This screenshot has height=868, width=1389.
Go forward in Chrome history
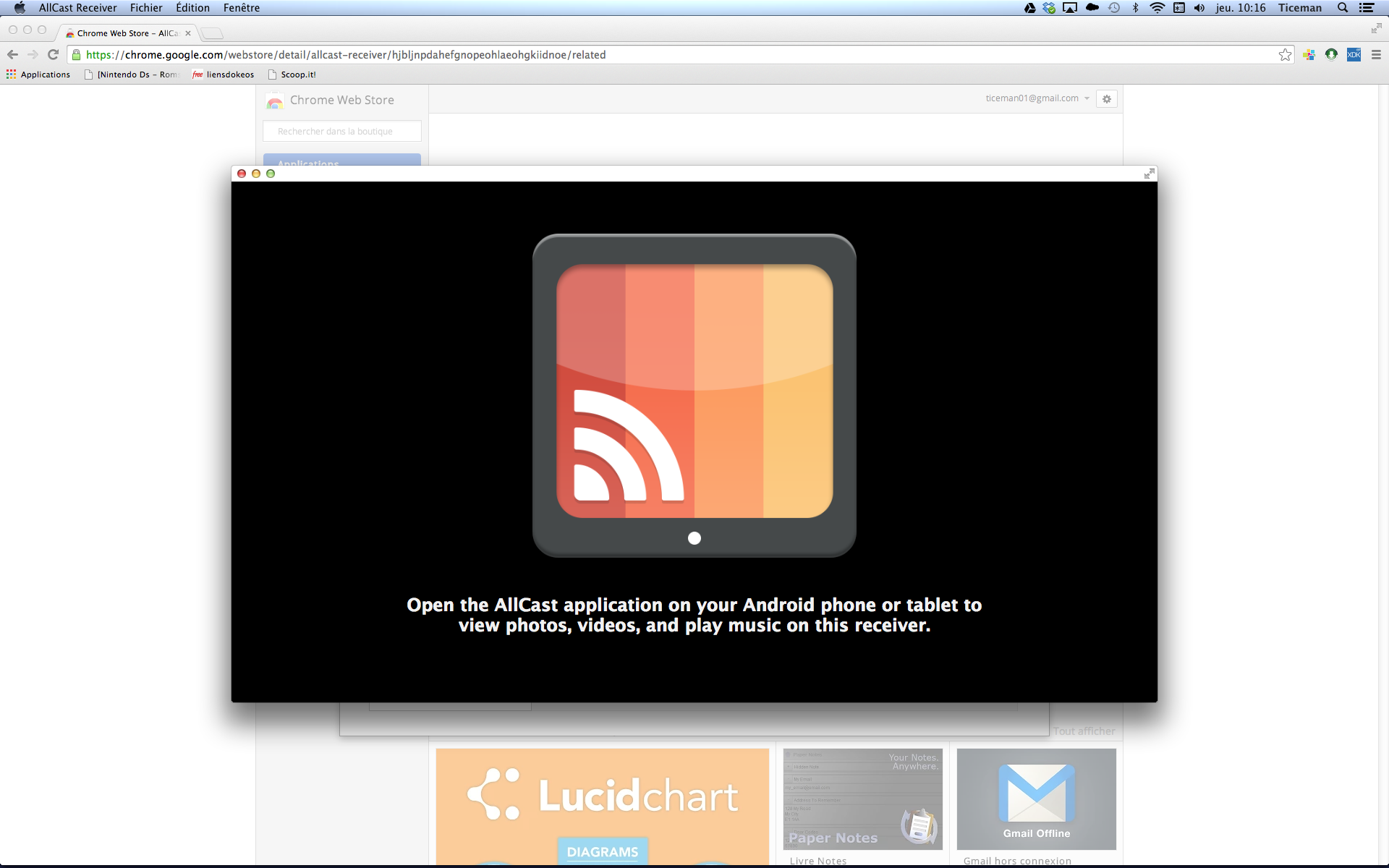coord(33,54)
